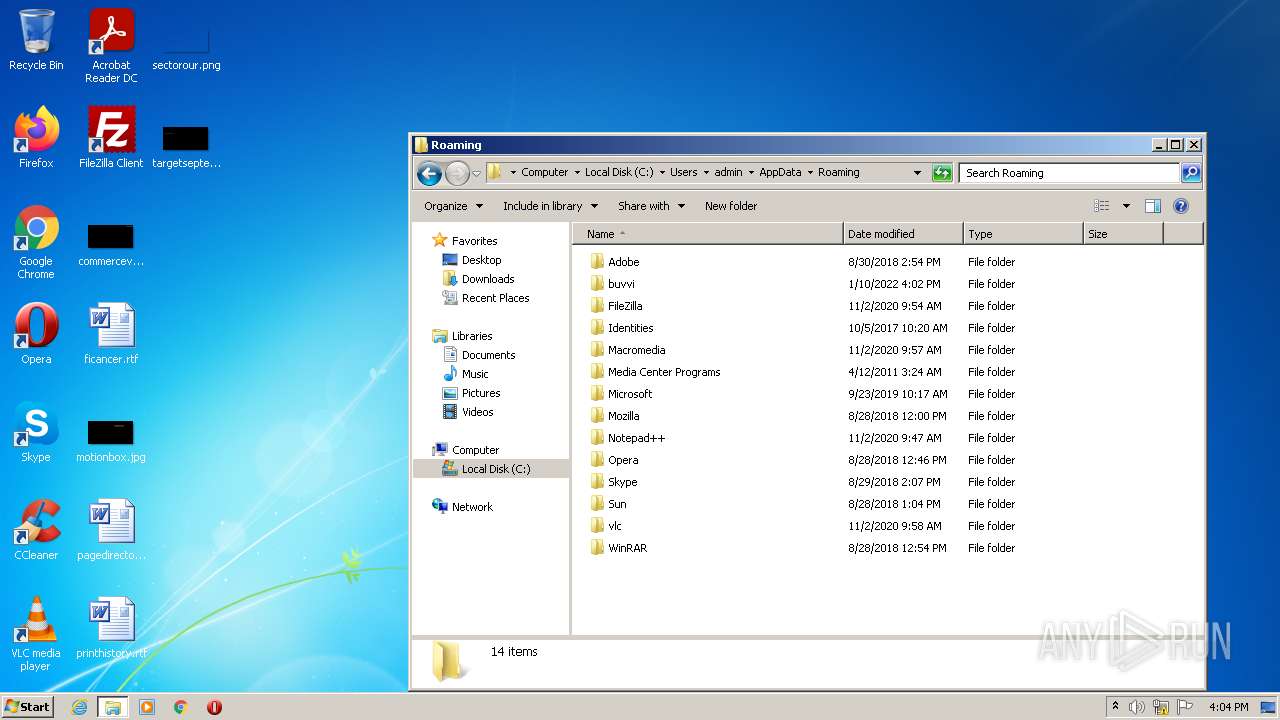Select the Sun folder
Screen dimensions: 1280x720
coord(617,504)
